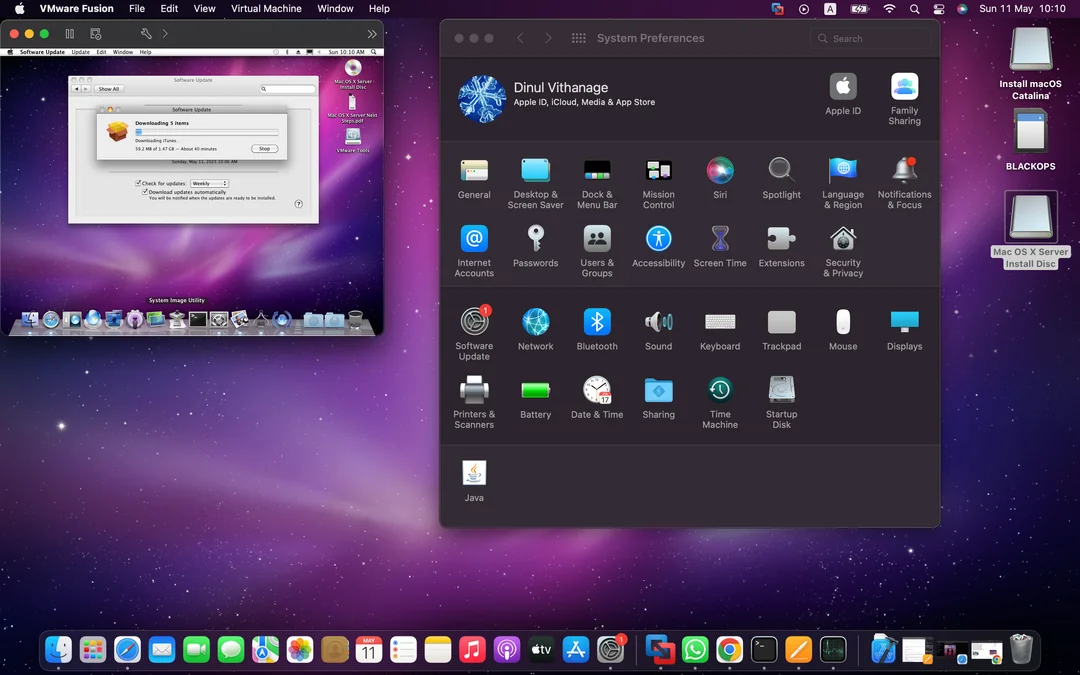Open Startup Disk pane
The width and height of the screenshot is (1080, 675).
pos(781,403)
